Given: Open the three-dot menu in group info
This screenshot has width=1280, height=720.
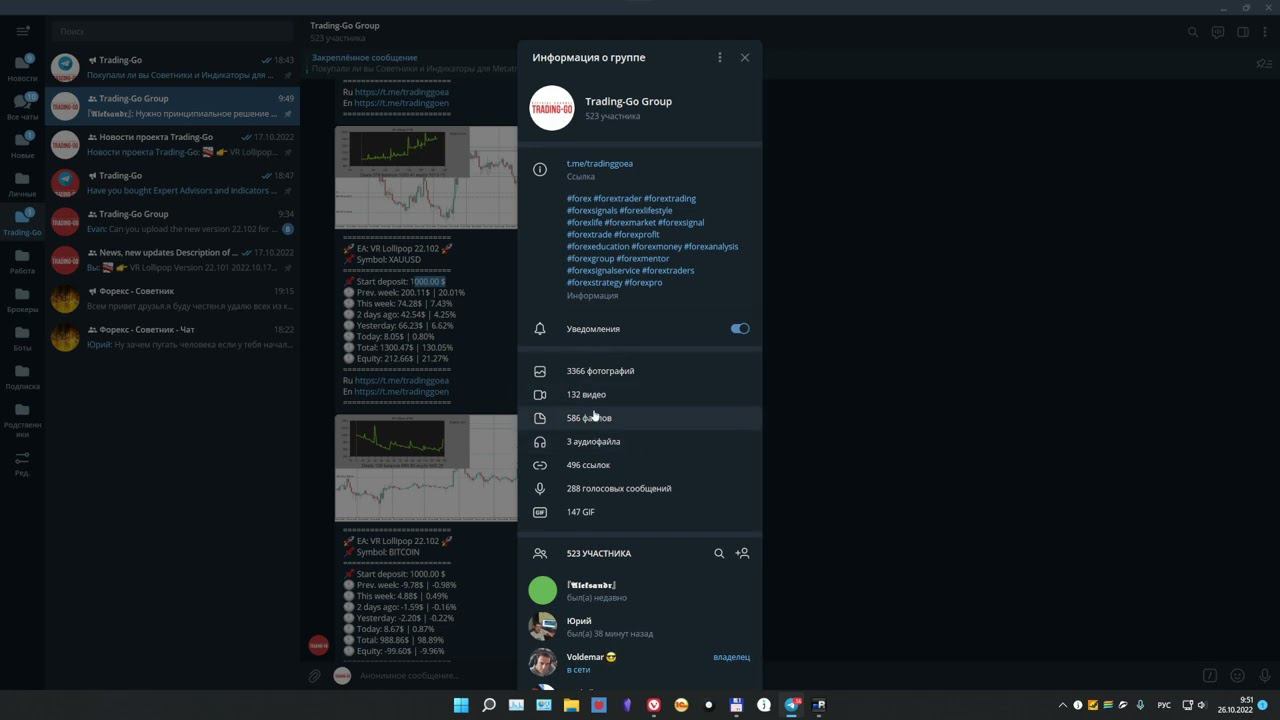Looking at the screenshot, I should tap(719, 57).
